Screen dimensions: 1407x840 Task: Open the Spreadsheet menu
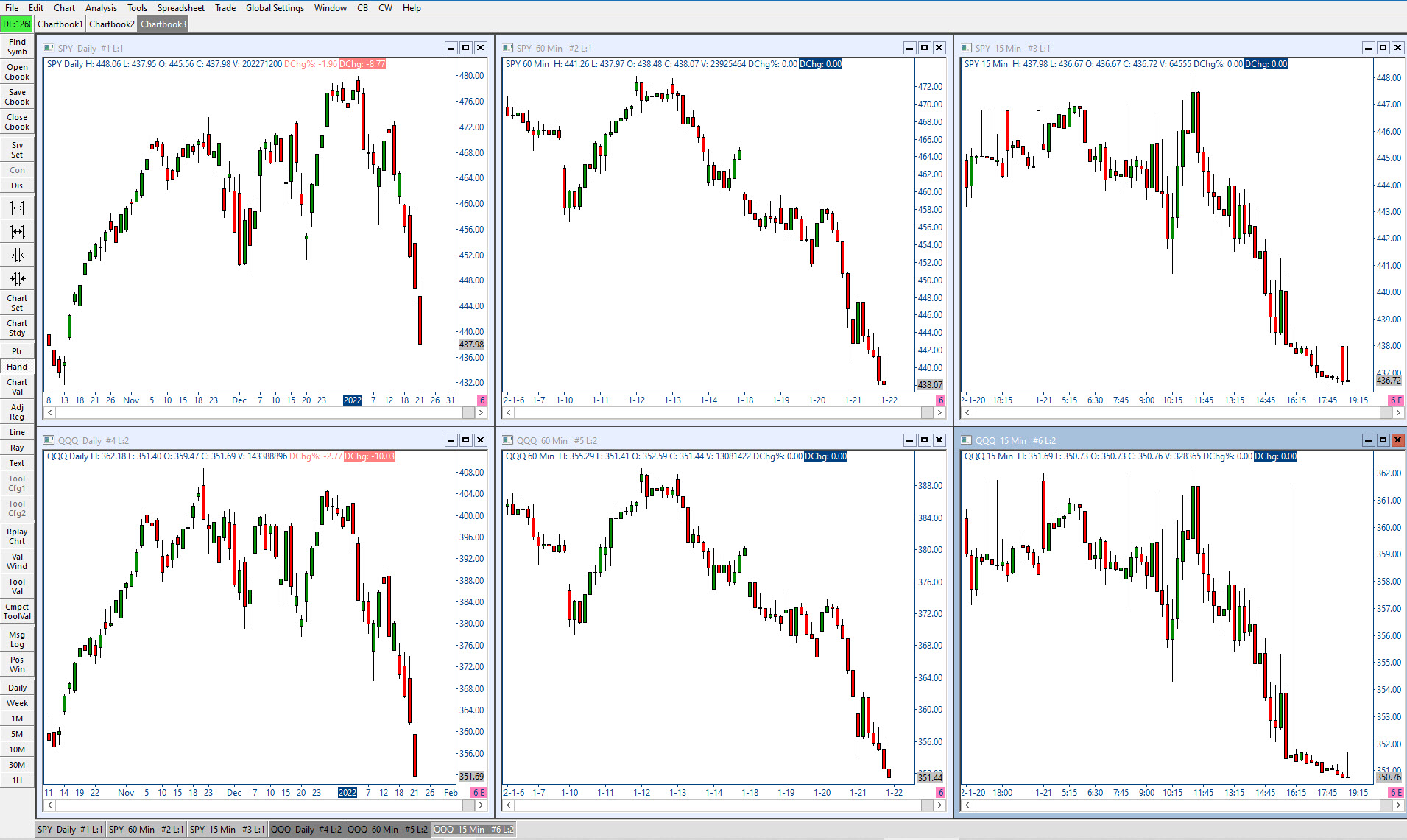pyautogui.click(x=180, y=8)
